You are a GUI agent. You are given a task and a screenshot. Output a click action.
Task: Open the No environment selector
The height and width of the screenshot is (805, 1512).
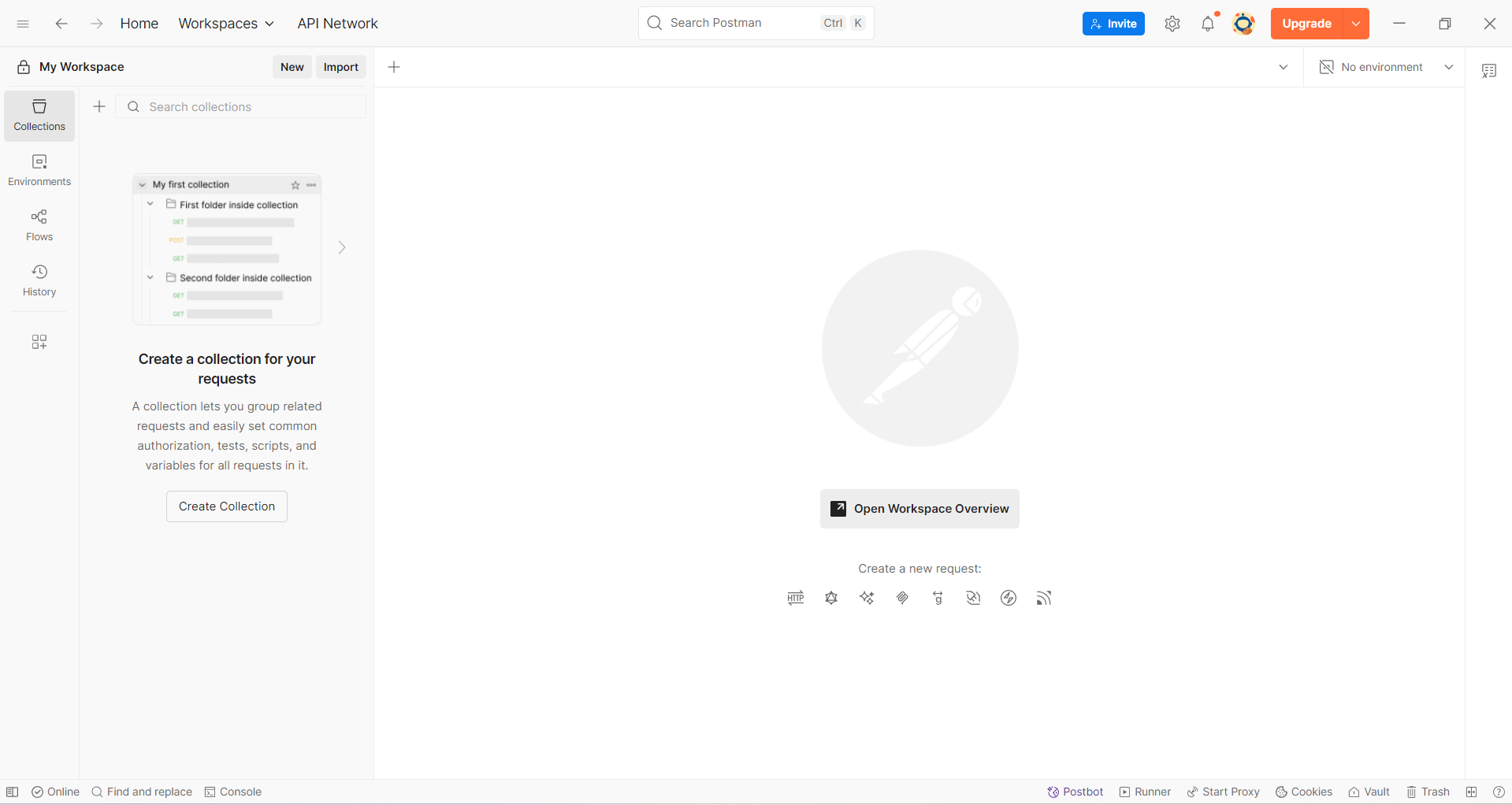[x=1386, y=67]
